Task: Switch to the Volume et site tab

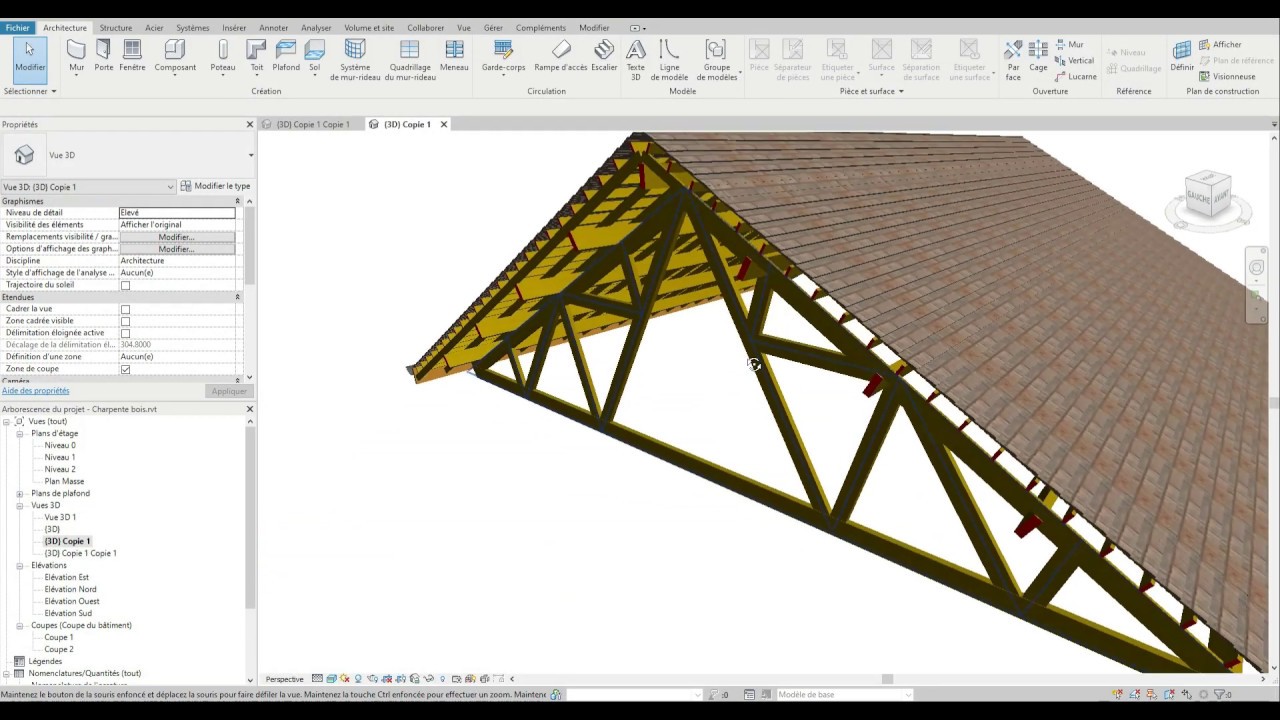Action: tap(369, 28)
